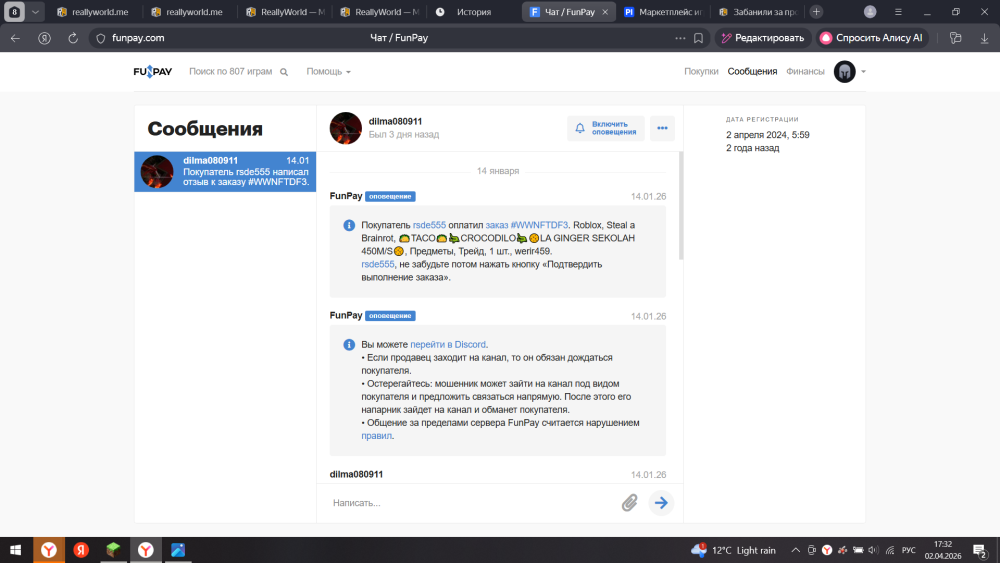Viewport: 1000px width, 563px height.
Task: Open dilma080911 avatar in chat header
Action: (x=346, y=128)
